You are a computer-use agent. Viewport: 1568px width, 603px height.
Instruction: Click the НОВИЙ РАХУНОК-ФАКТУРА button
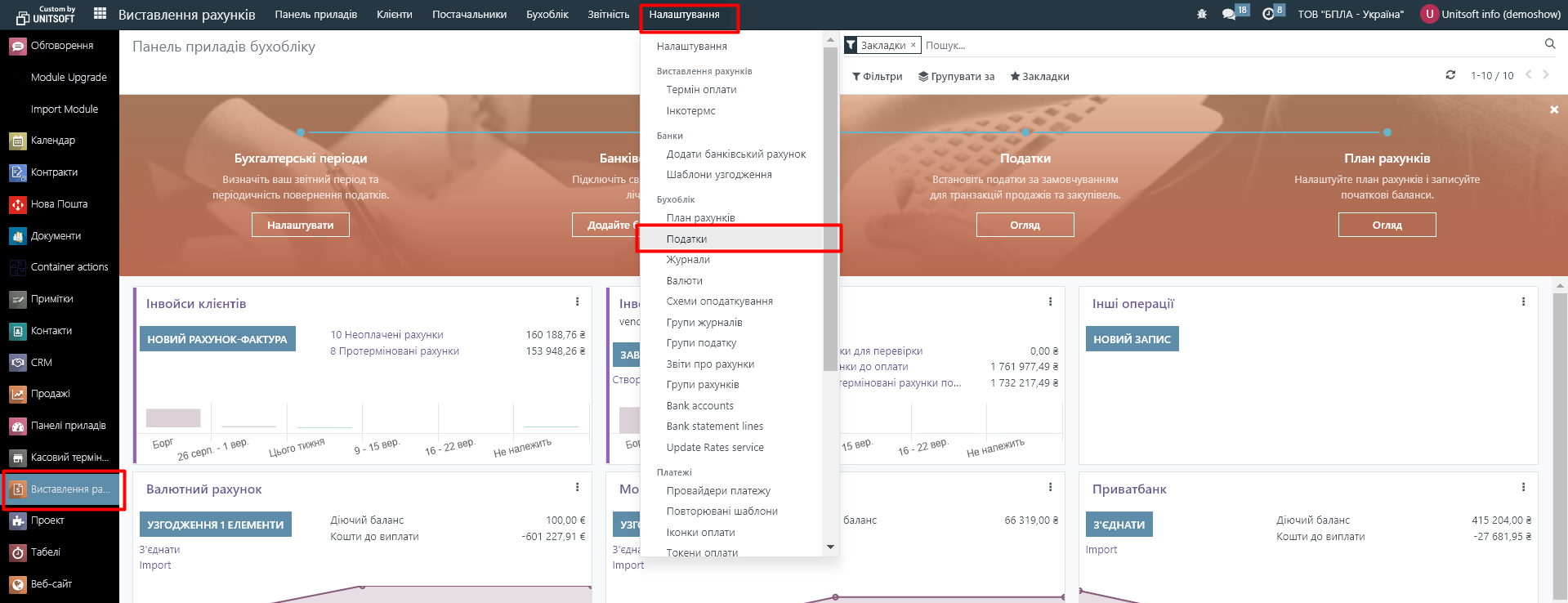pos(217,339)
